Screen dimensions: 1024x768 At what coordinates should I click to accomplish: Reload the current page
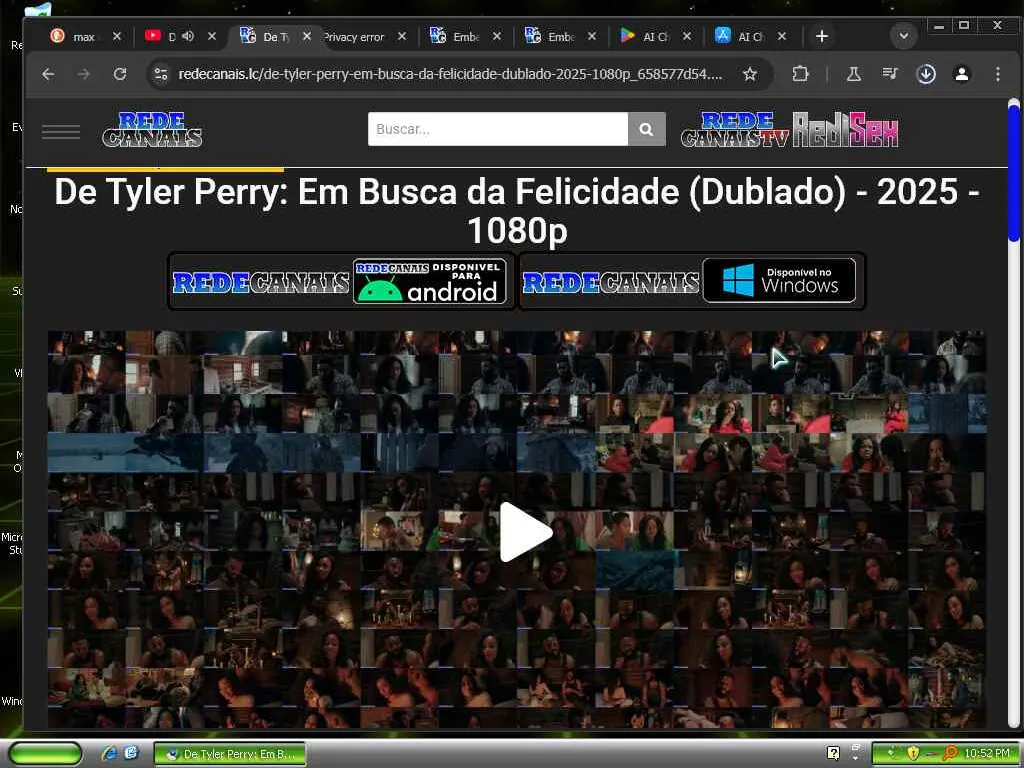pos(120,74)
